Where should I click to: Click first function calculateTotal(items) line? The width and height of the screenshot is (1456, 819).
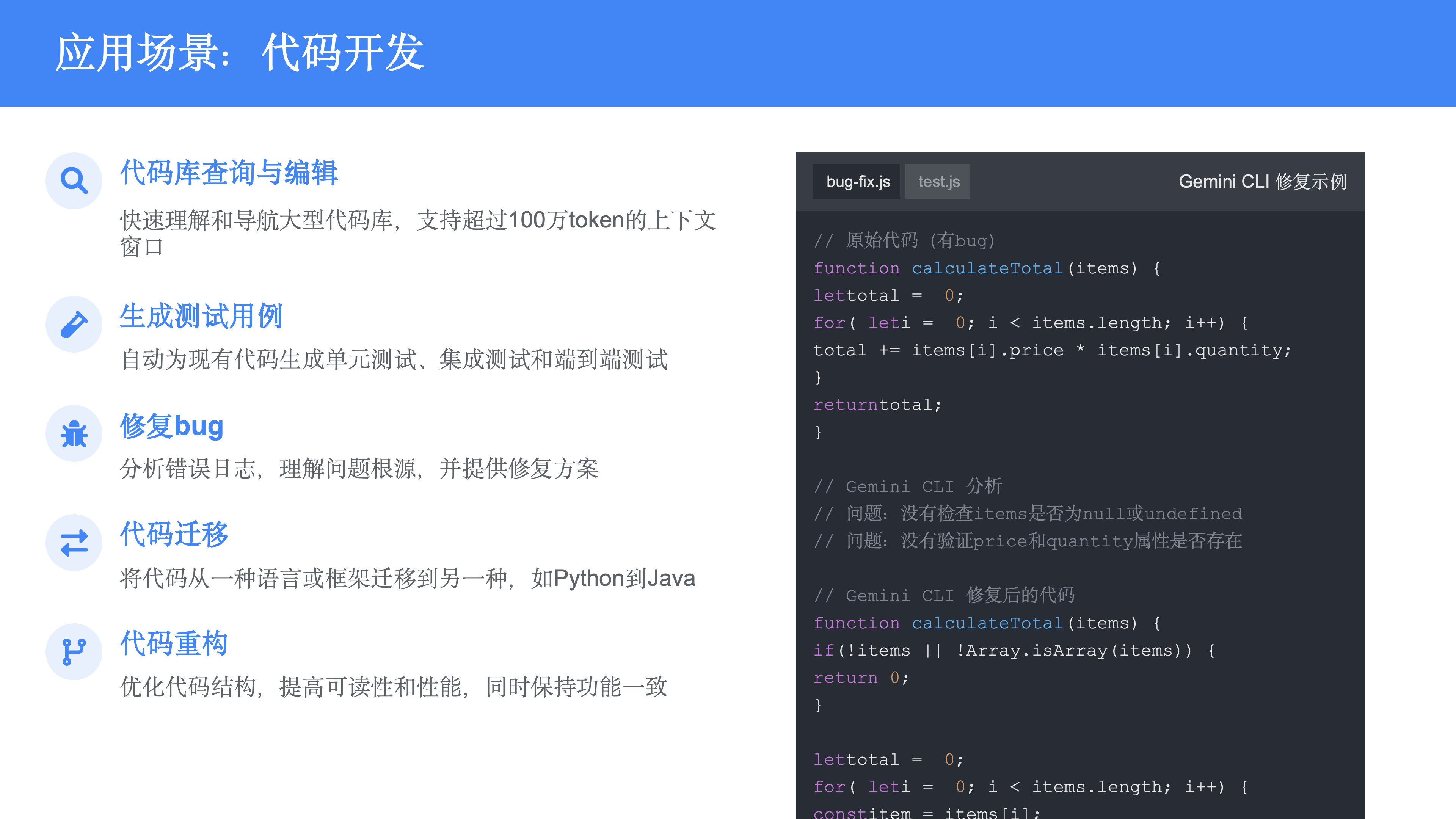pyautogui.click(x=987, y=268)
